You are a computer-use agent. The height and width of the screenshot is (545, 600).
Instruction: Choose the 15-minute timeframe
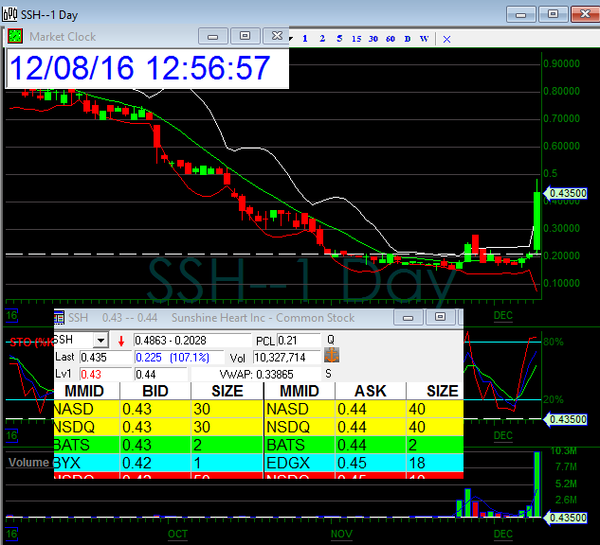[356, 39]
